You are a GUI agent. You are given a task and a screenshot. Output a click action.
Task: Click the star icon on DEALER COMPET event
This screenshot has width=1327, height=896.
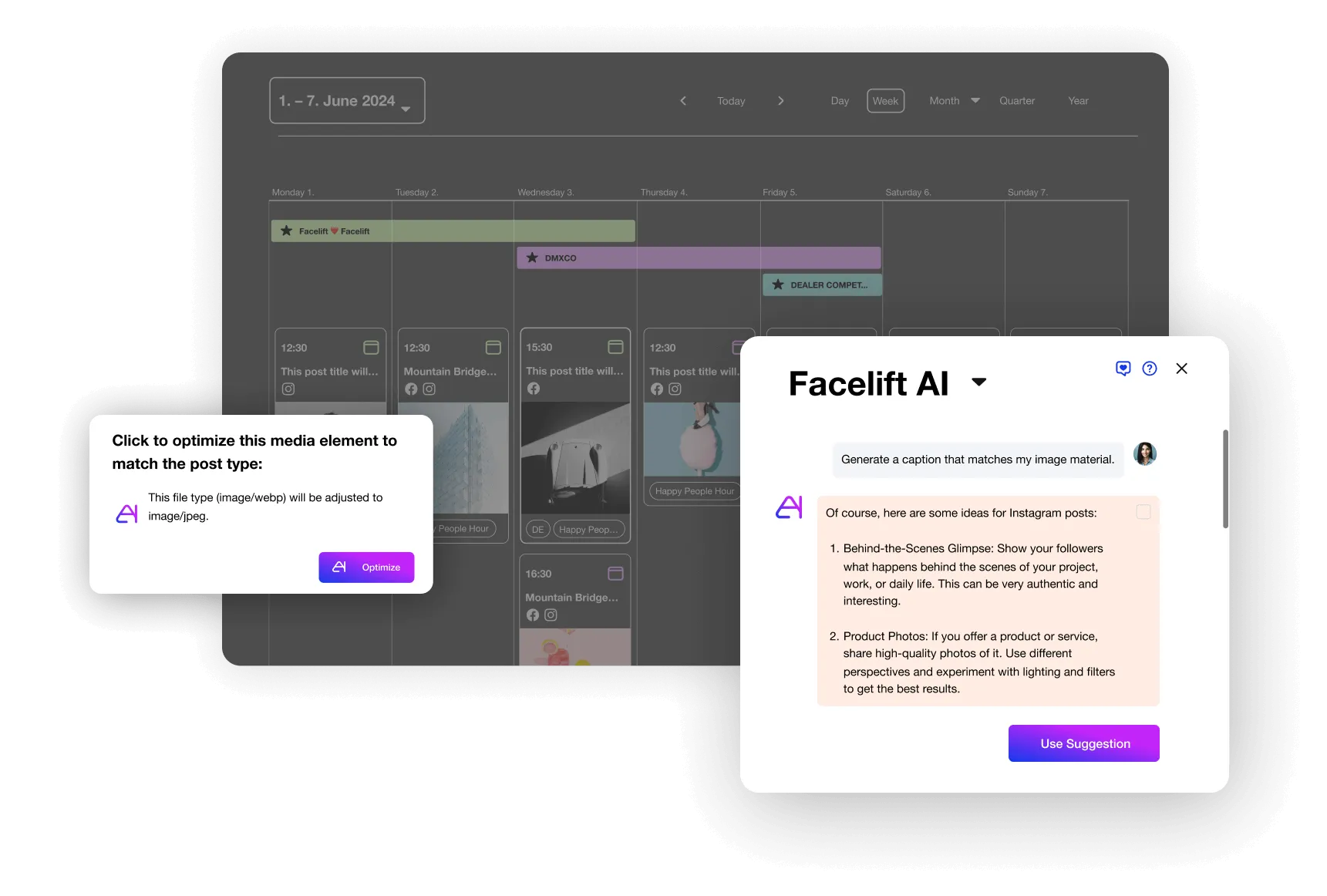point(778,285)
